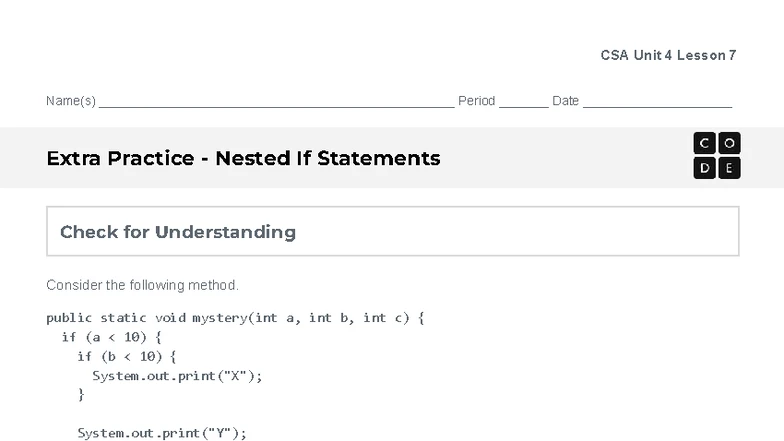Viewport: 784px width, 441px height.
Task: Click the System.out.print("X") statement
Action: point(177,376)
